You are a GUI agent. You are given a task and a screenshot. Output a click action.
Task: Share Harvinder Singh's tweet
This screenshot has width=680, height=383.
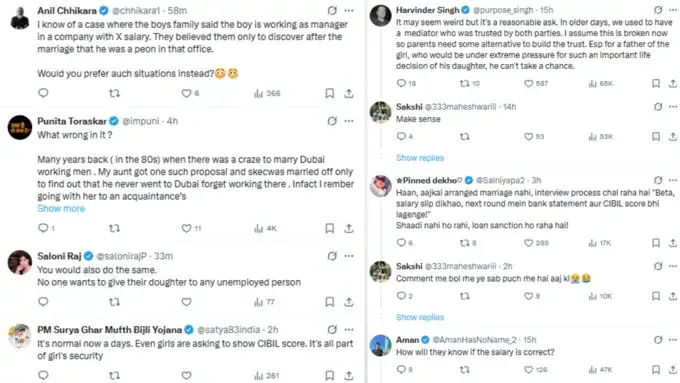pos(673,83)
